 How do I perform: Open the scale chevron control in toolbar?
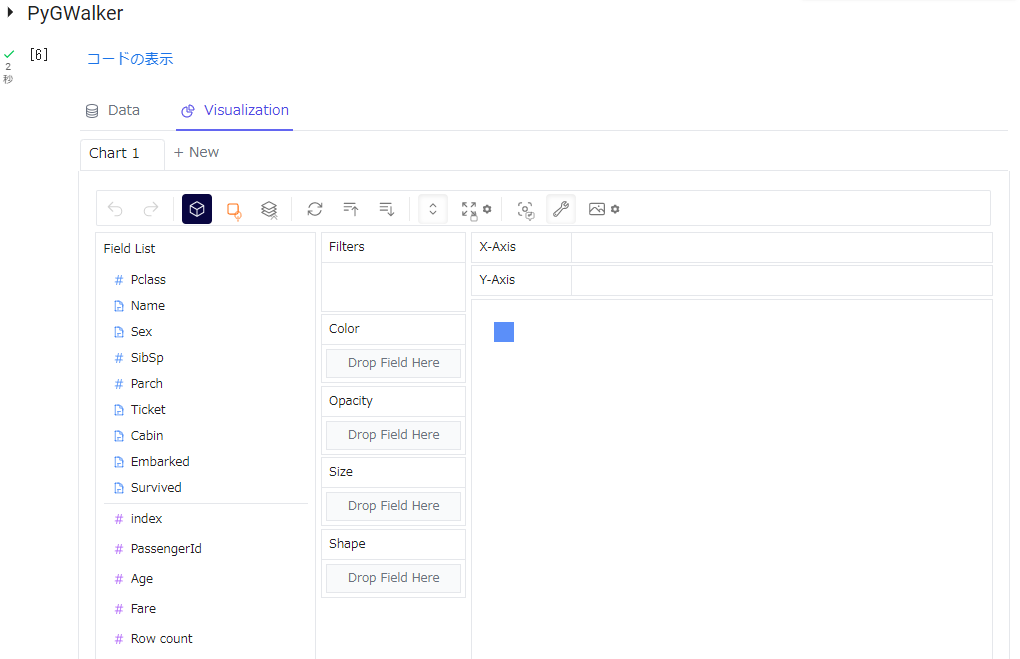click(431, 209)
